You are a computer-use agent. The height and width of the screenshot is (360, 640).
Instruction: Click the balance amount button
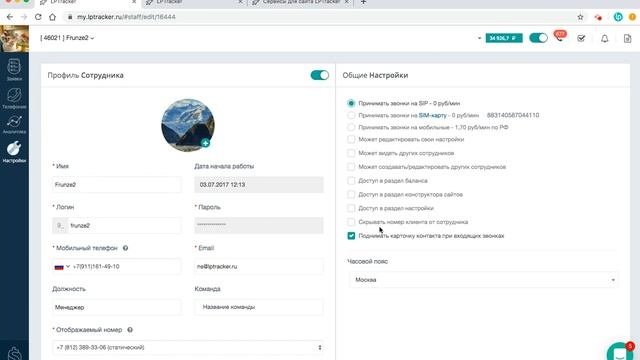[504, 38]
